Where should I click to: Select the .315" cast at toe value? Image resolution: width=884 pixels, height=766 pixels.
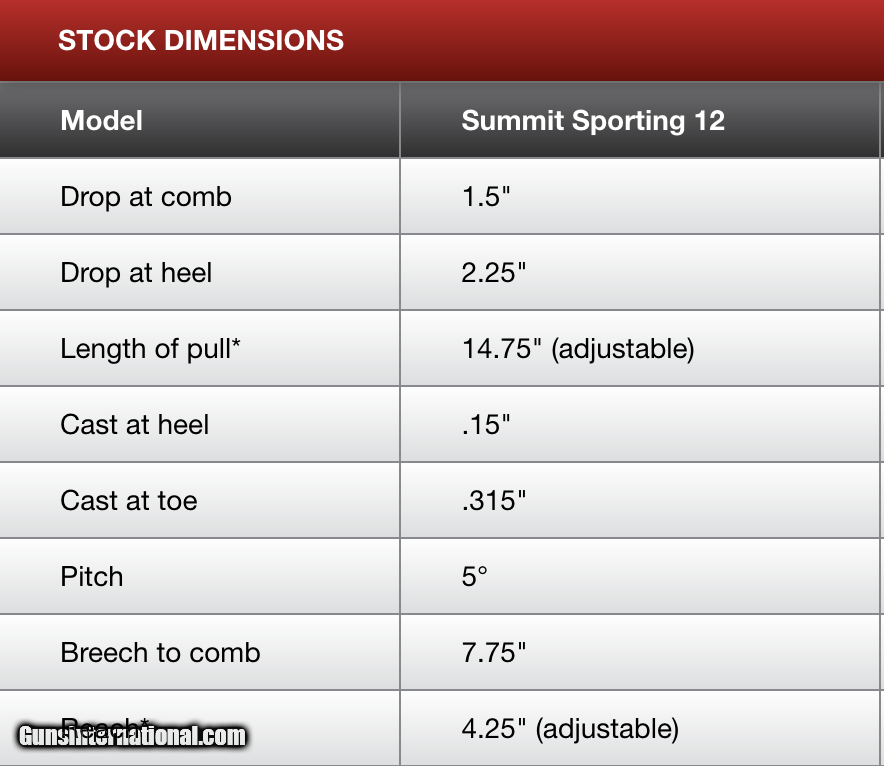(x=494, y=501)
